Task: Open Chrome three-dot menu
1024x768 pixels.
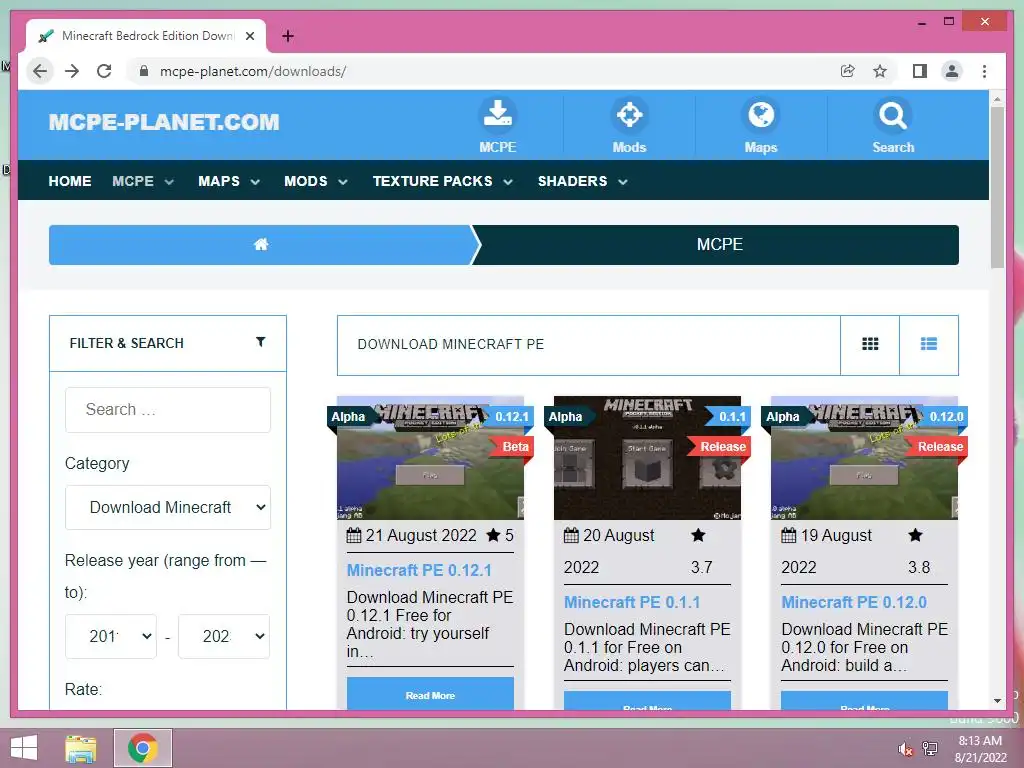Action: coord(984,71)
